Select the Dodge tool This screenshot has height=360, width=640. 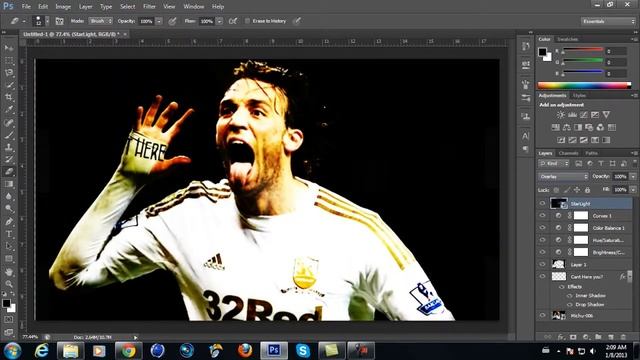[9, 209]
